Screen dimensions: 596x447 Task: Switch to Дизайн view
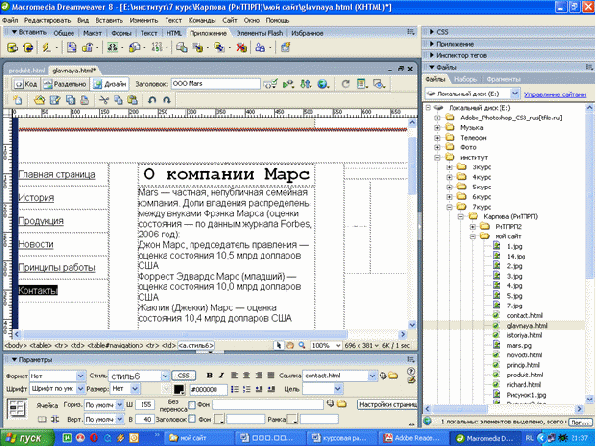pos(110,84)
